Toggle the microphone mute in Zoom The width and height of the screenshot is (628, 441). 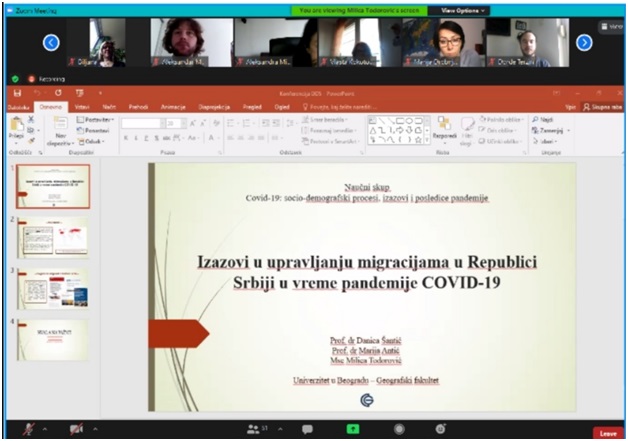(22, 429)
